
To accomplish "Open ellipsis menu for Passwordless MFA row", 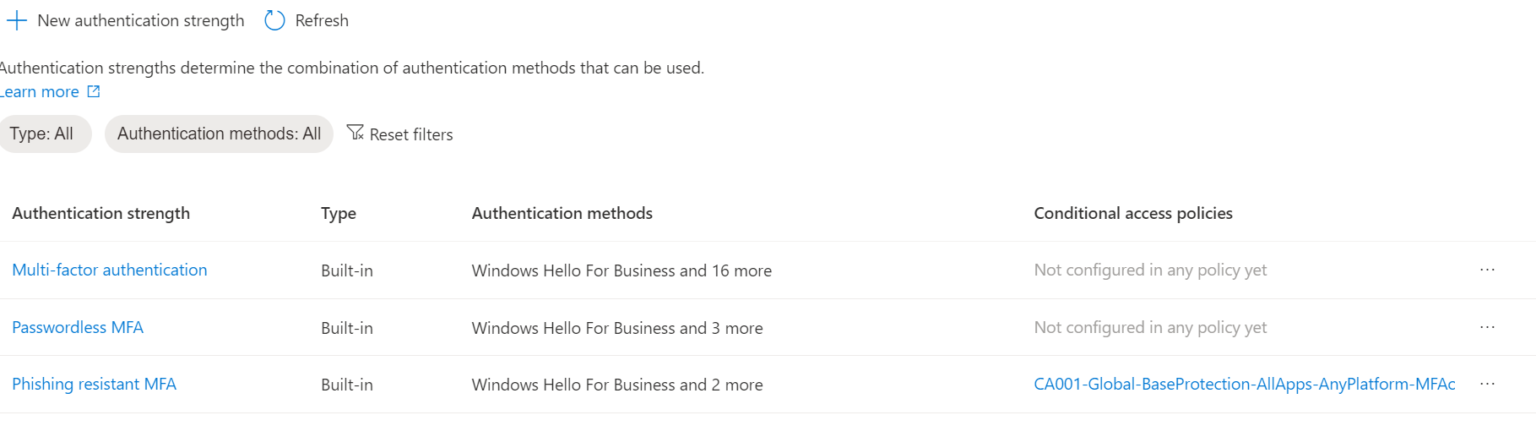I will [1487, 327].
